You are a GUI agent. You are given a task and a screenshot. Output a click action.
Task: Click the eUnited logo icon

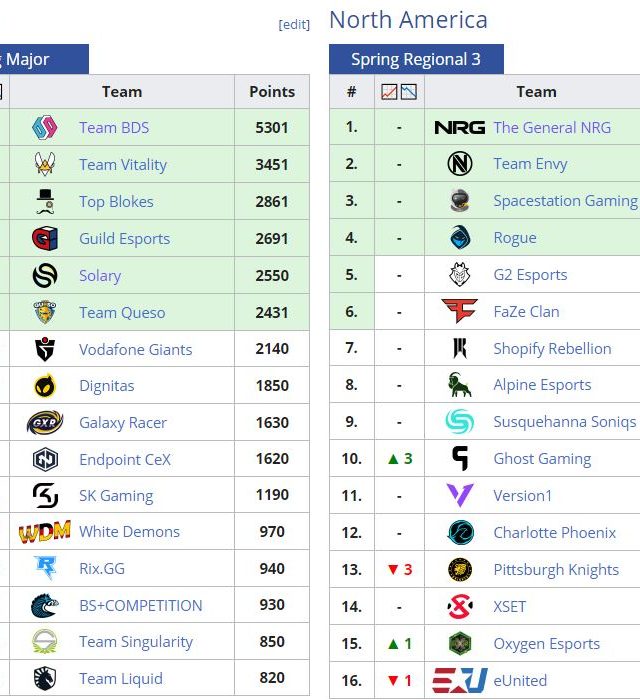(460, 681)
